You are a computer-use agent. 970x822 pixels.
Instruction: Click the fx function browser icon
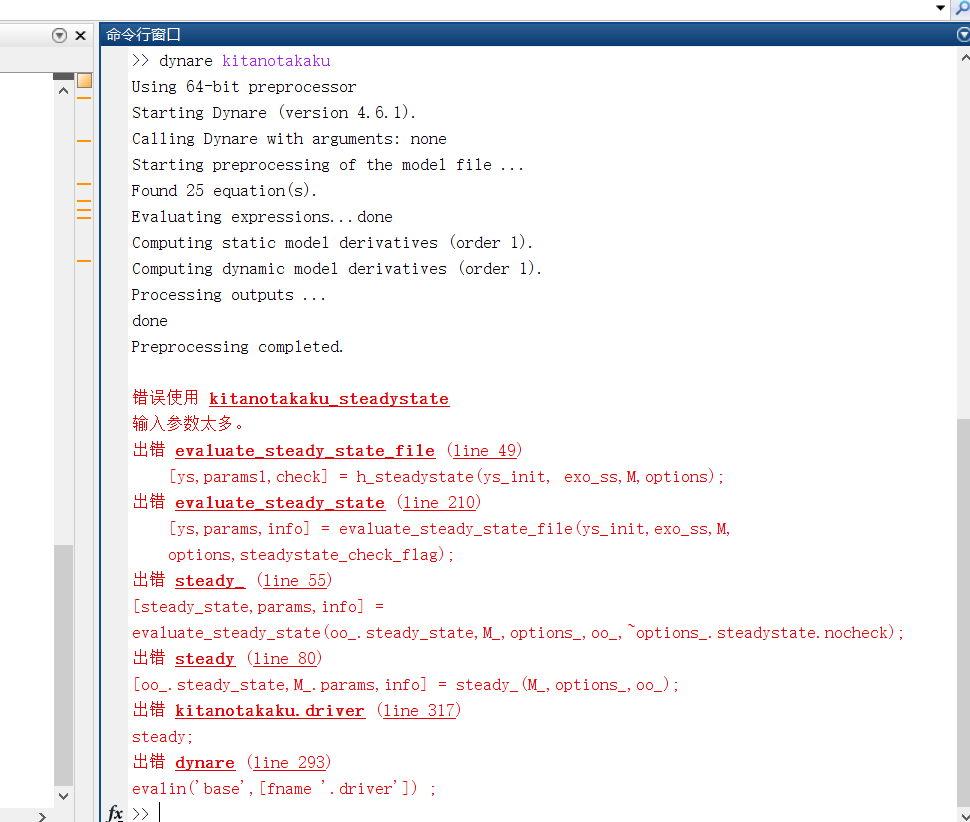click(x=115, y=813)
